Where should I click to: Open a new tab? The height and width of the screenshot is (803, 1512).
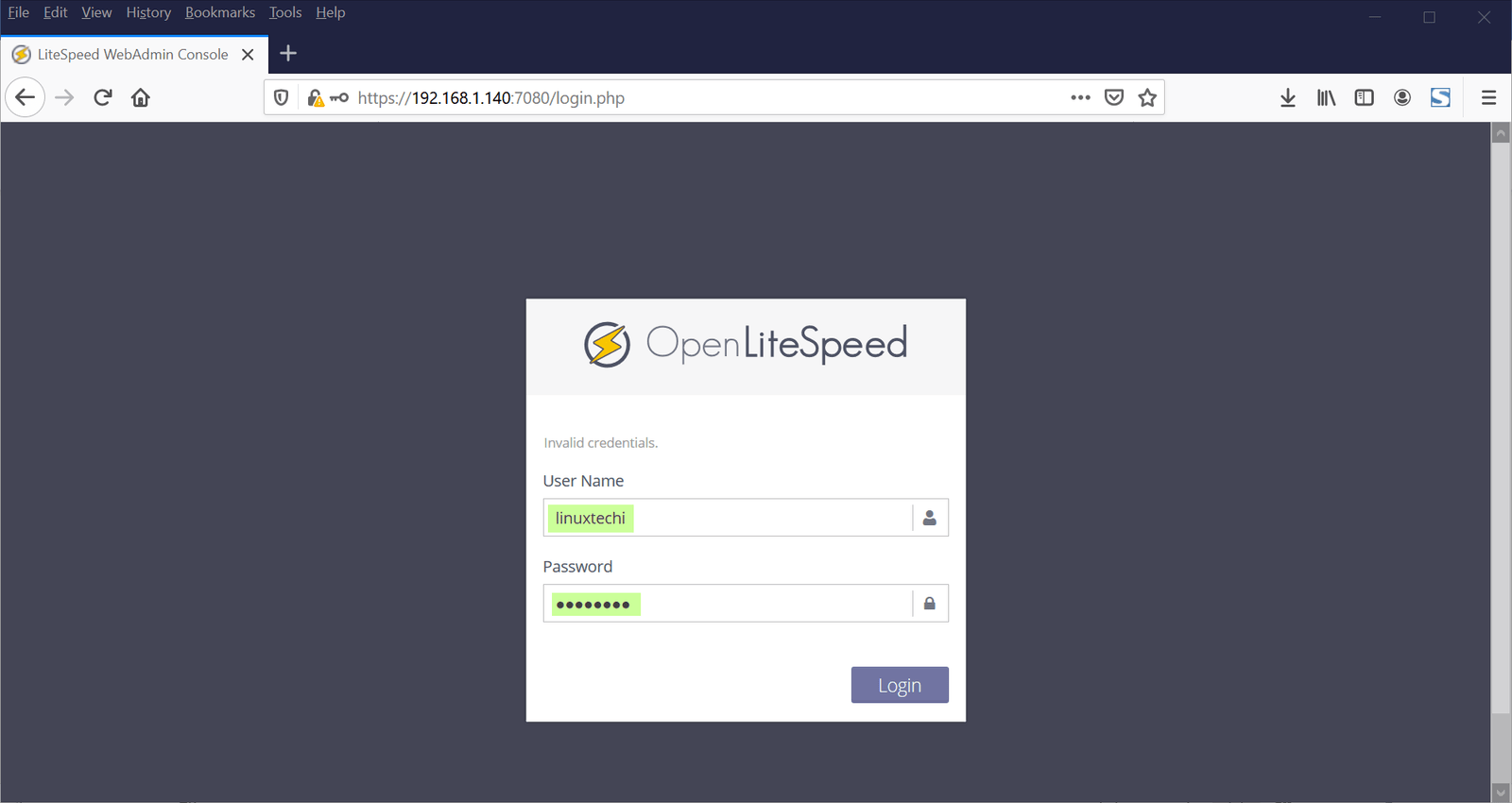289,54
